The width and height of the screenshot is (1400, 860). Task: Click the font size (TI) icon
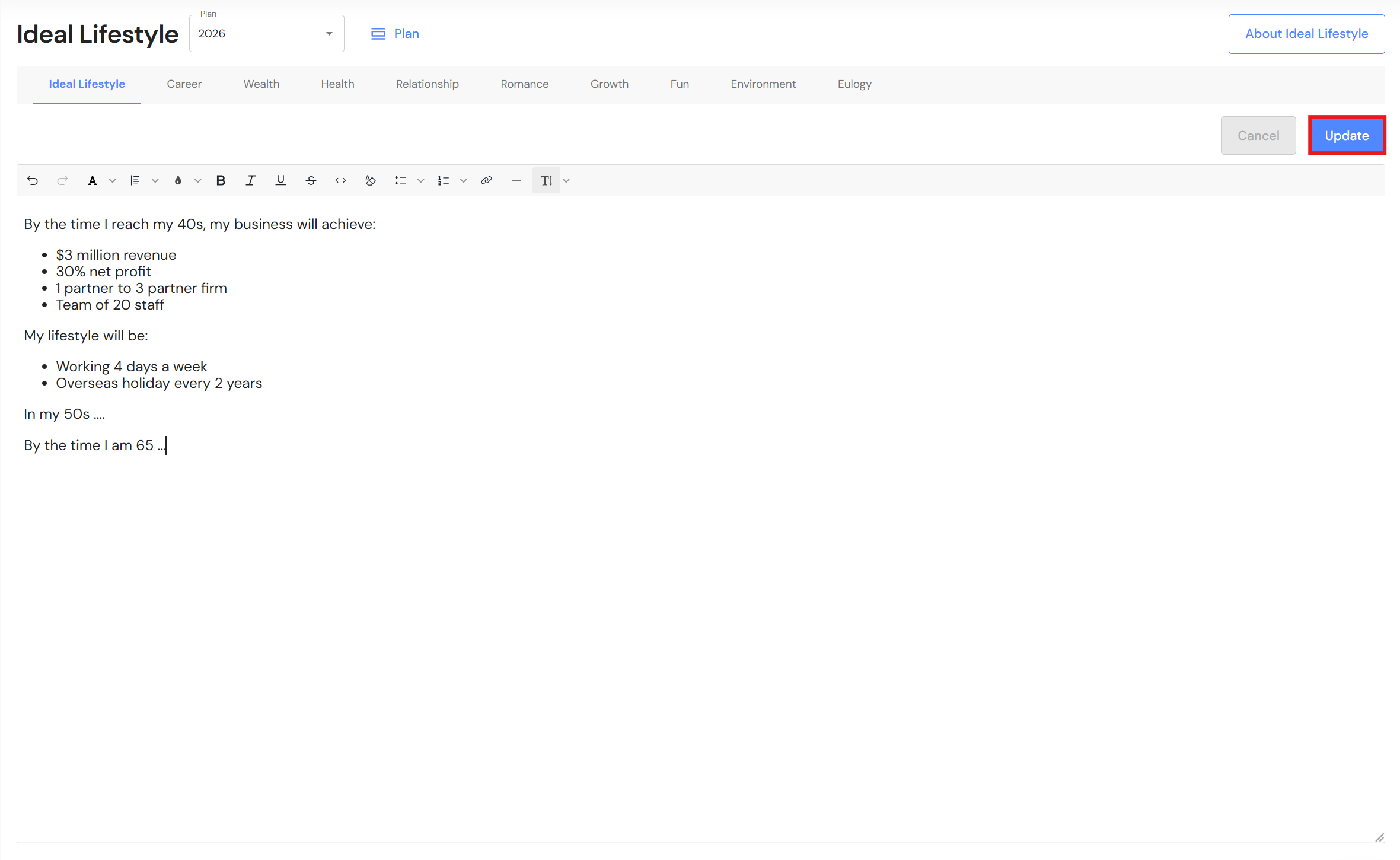pyautogui.click(x=546, y=181)
